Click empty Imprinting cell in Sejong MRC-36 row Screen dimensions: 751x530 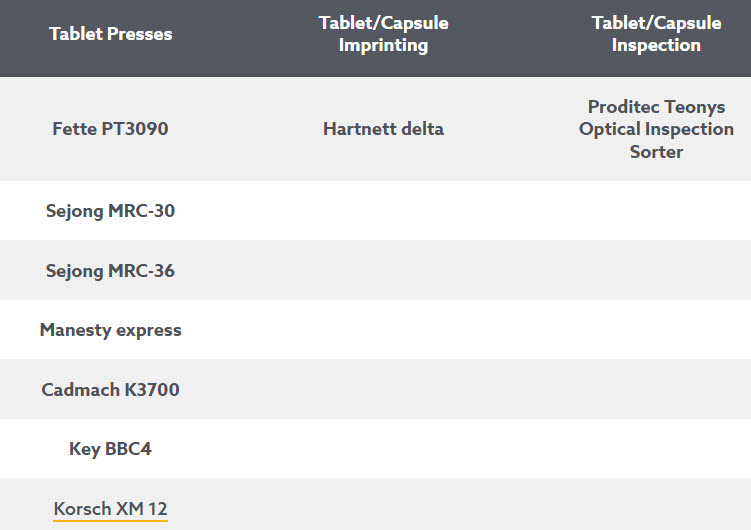[383, 271]
